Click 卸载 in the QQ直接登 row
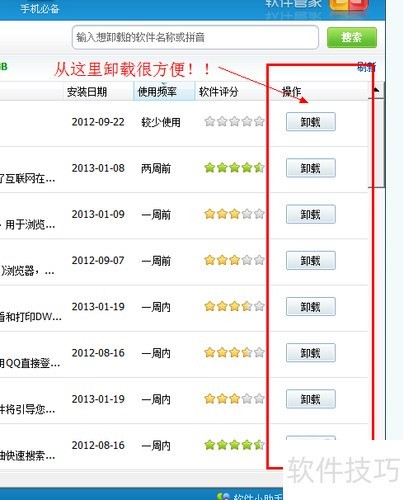Image resolution: width=404 pixels, height=500 pixels. point(311,353)
